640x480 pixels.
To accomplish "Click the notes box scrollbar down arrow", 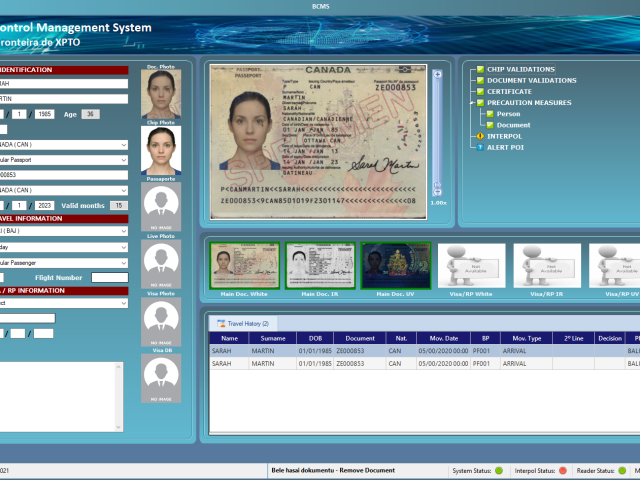I will coord(119,427).
